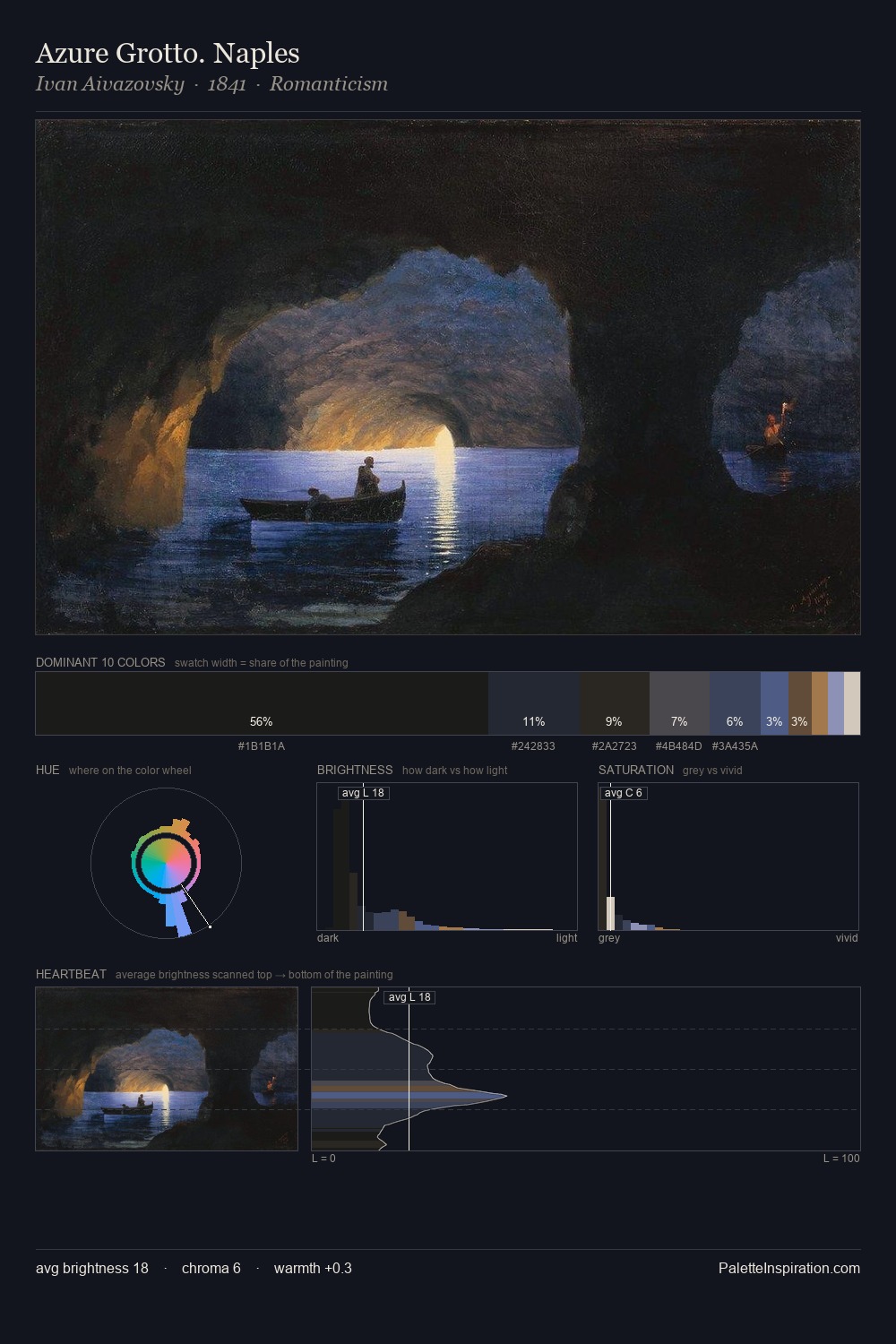Click the HEARTBEAT section heading
Image resolution: width=896 pixels, height=1344 pixels.
[71, 974]
